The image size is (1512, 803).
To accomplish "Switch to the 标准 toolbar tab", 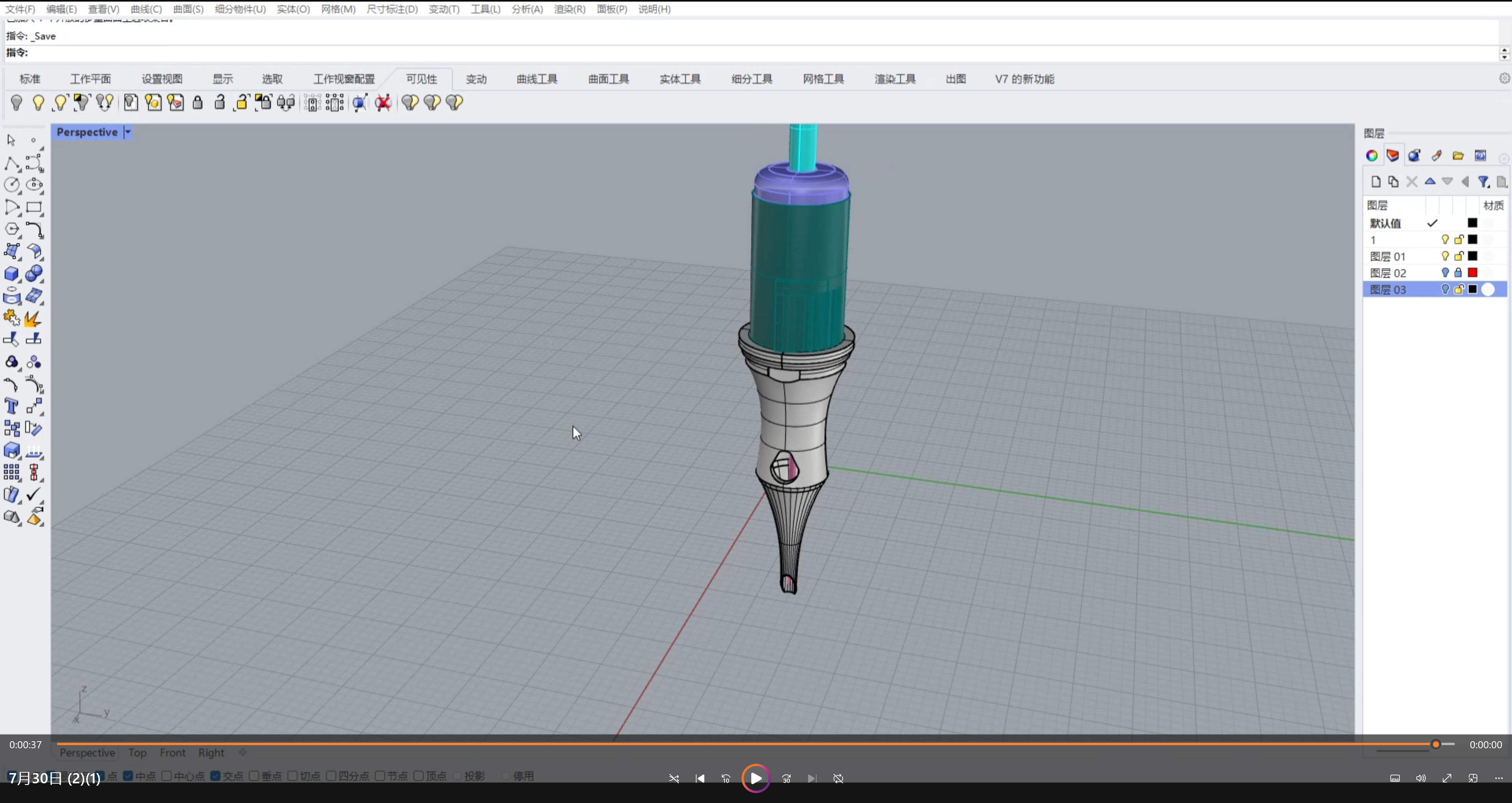I will coord(30,79).
